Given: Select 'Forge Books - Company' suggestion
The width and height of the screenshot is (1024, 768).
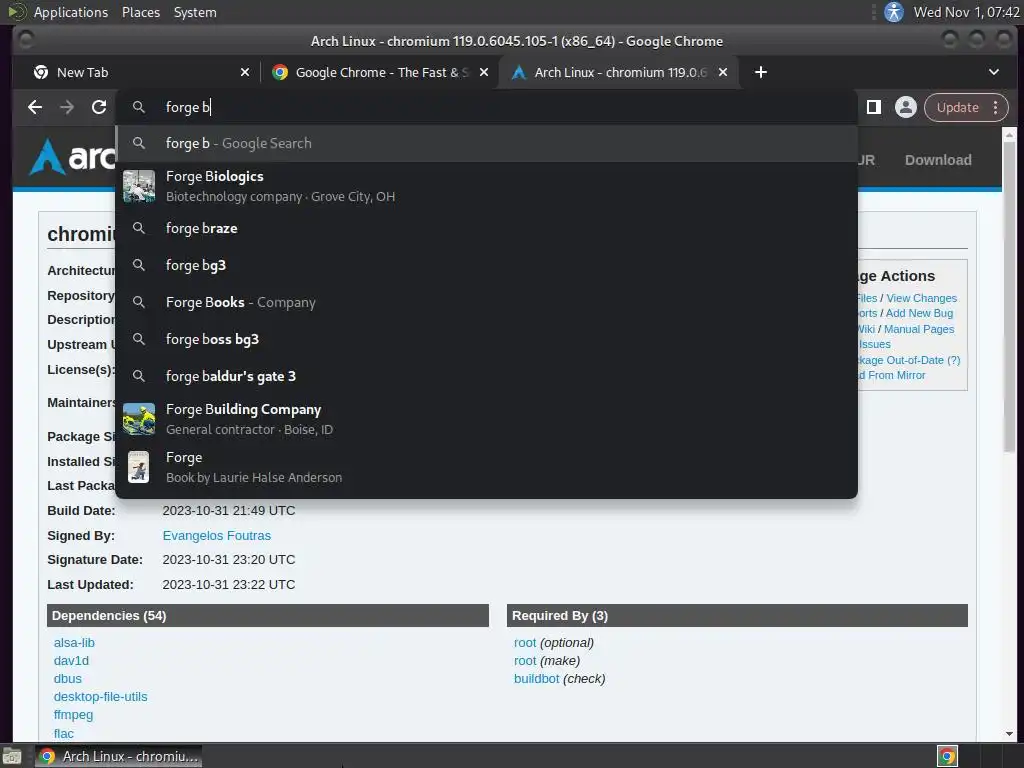Looking at the screenshot, I should [x=486, y=302].
